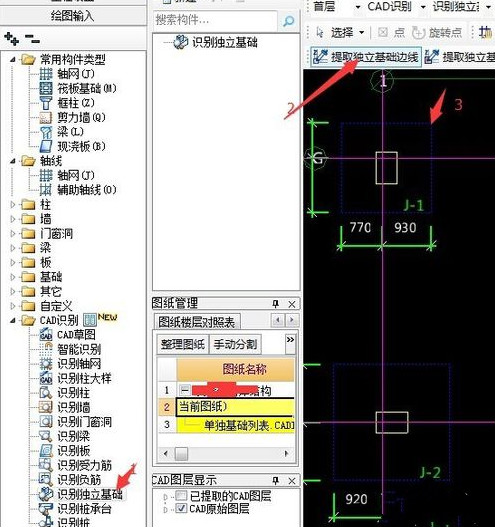
Task: Open the 选择 dropdown arrow
Action: (x=362, y=33)
